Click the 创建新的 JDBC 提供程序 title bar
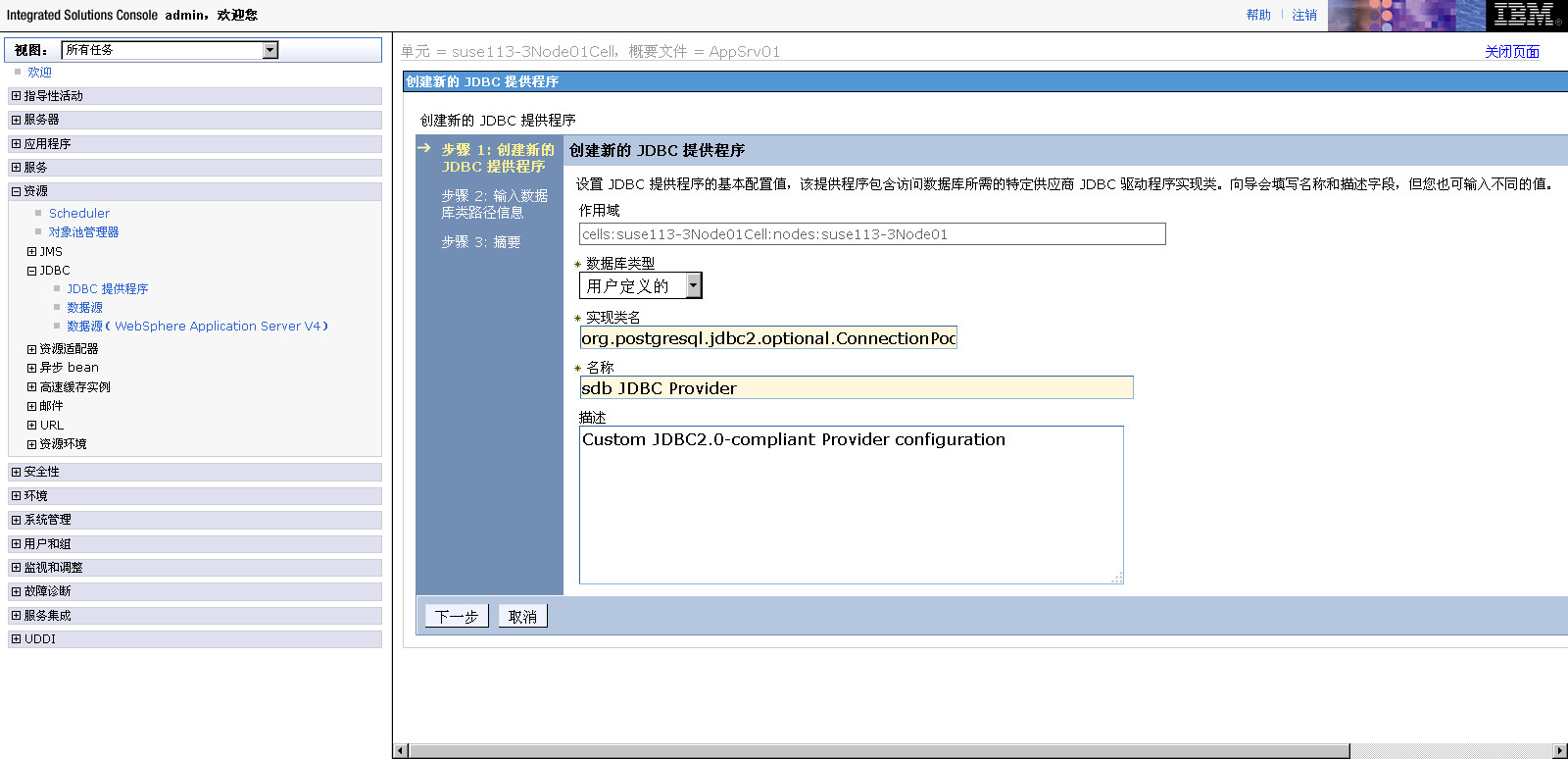 985,82
